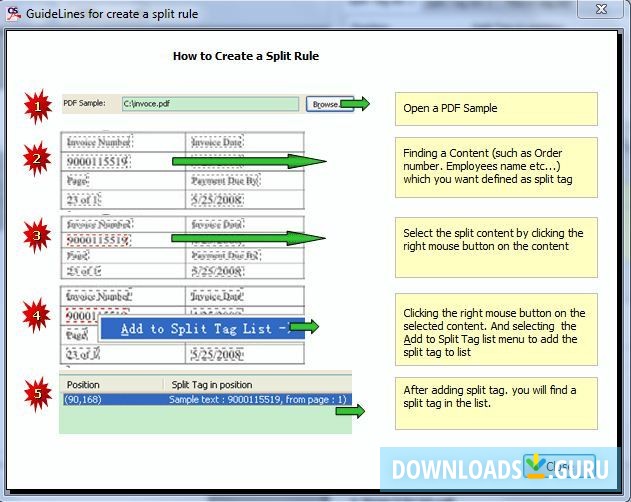Click the 'After adding split tag' note
This screenshot has width=631, height=502.
pyautogui.click(x=496, y=403)
